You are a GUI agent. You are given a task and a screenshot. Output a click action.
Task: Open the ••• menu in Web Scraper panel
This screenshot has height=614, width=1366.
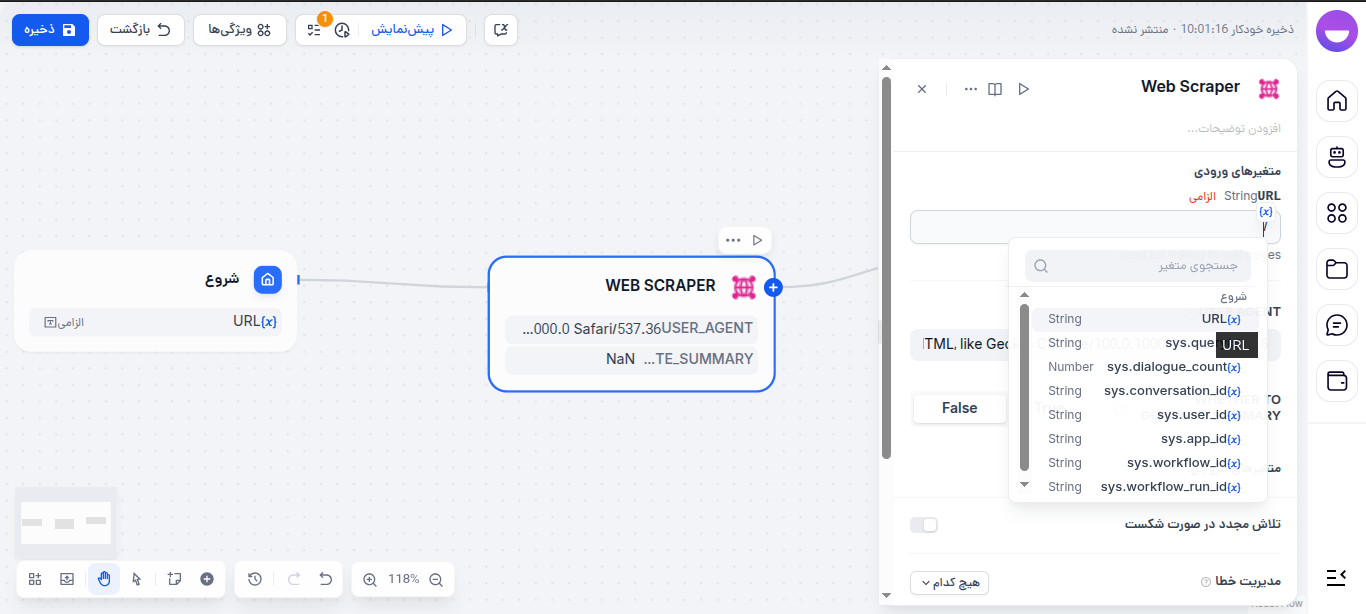tap(970, 88)
